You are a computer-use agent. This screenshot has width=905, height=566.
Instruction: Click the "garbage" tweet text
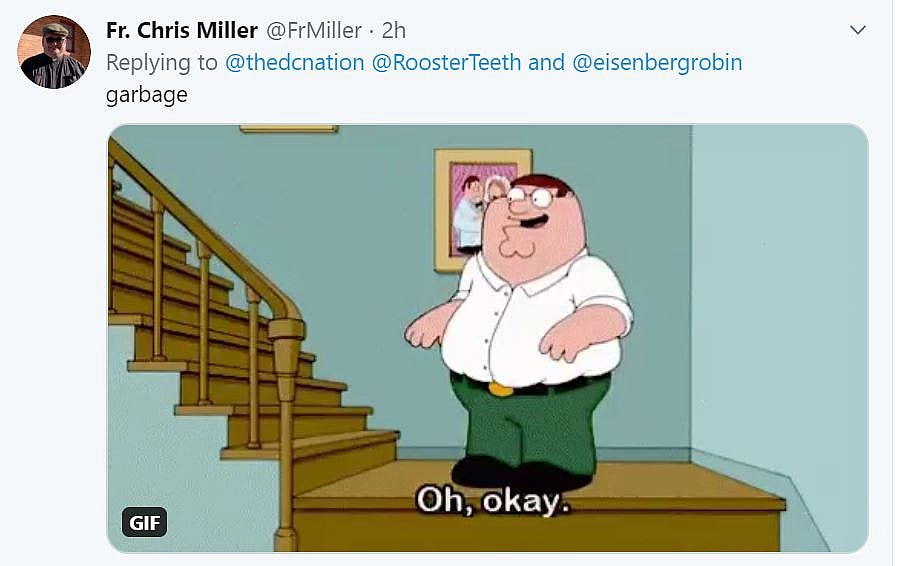click(147, 95)
